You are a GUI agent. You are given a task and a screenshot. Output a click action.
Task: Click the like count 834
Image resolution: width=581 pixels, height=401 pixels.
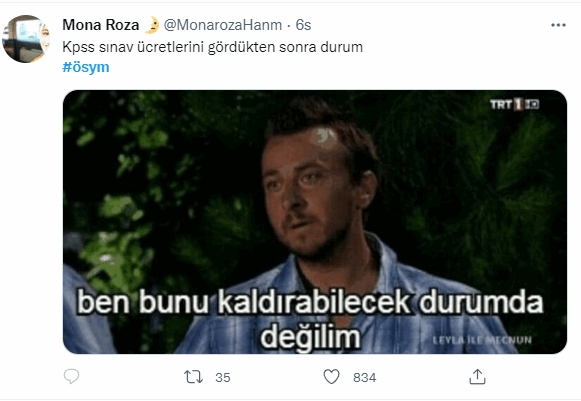pyautogui.click(x=365, y=378)
